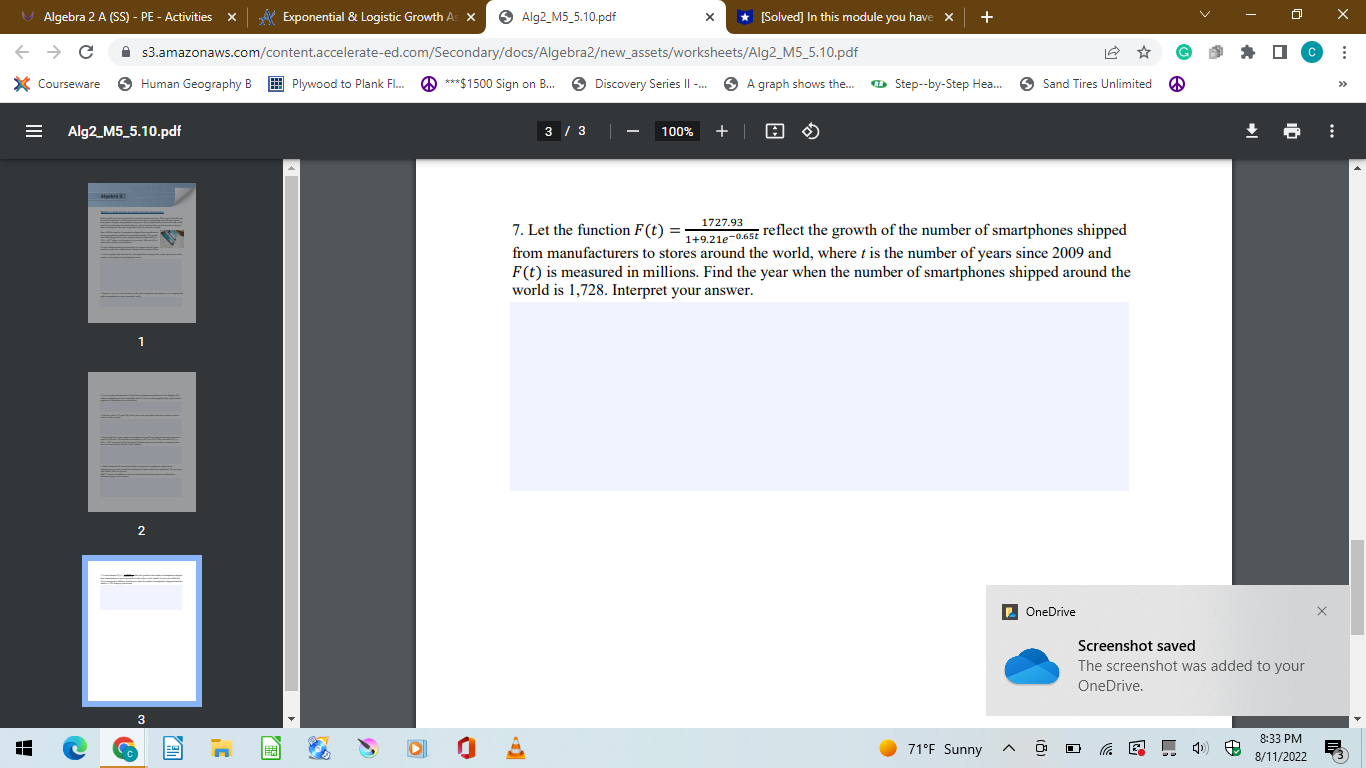Open Windows Media Player from the taskbar
Image resolution: width=1366 pixels, height=768 pixels.
point(416,748)
